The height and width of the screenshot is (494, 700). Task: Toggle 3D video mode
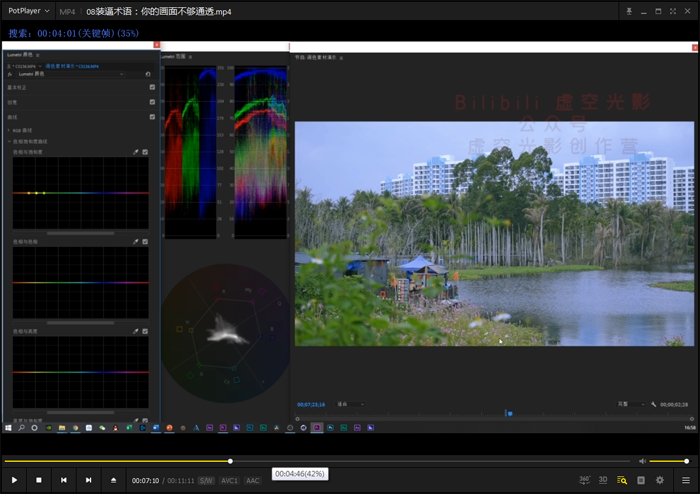pyautogui.click(x=603, y=480)
